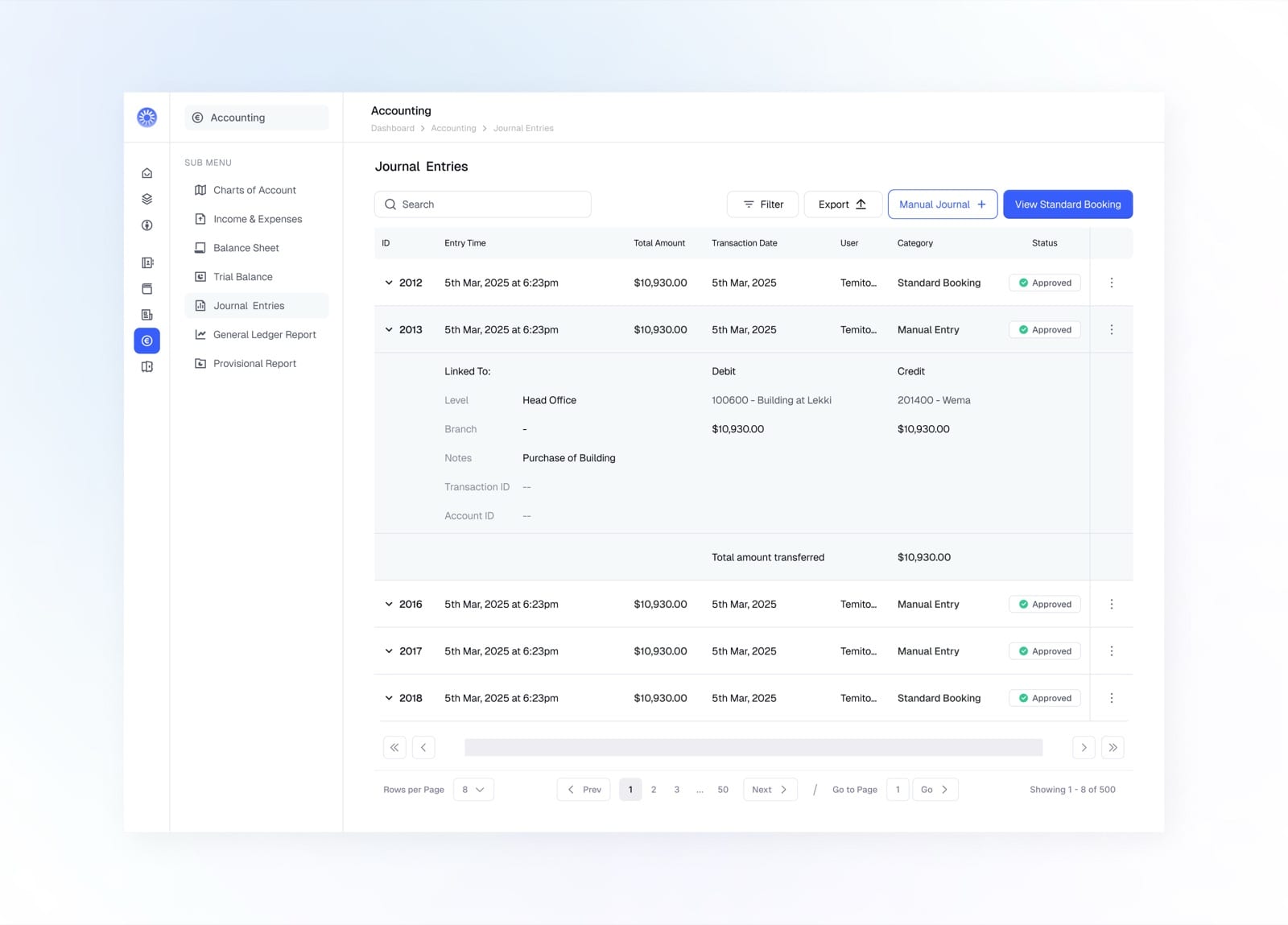The width and height of the screenshot is (1288, 925).
Task: Click the app logo icon in sidebar
Action: (x=147, y=118)
